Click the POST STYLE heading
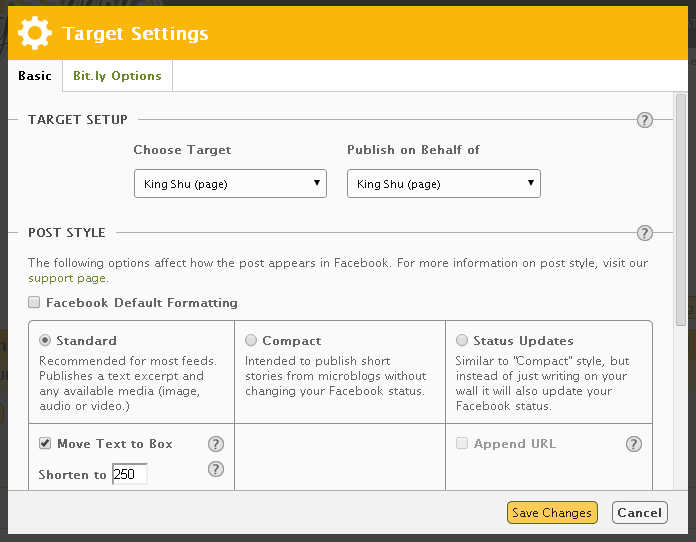Viewport: 696px width, 542px height. (67, 233)
